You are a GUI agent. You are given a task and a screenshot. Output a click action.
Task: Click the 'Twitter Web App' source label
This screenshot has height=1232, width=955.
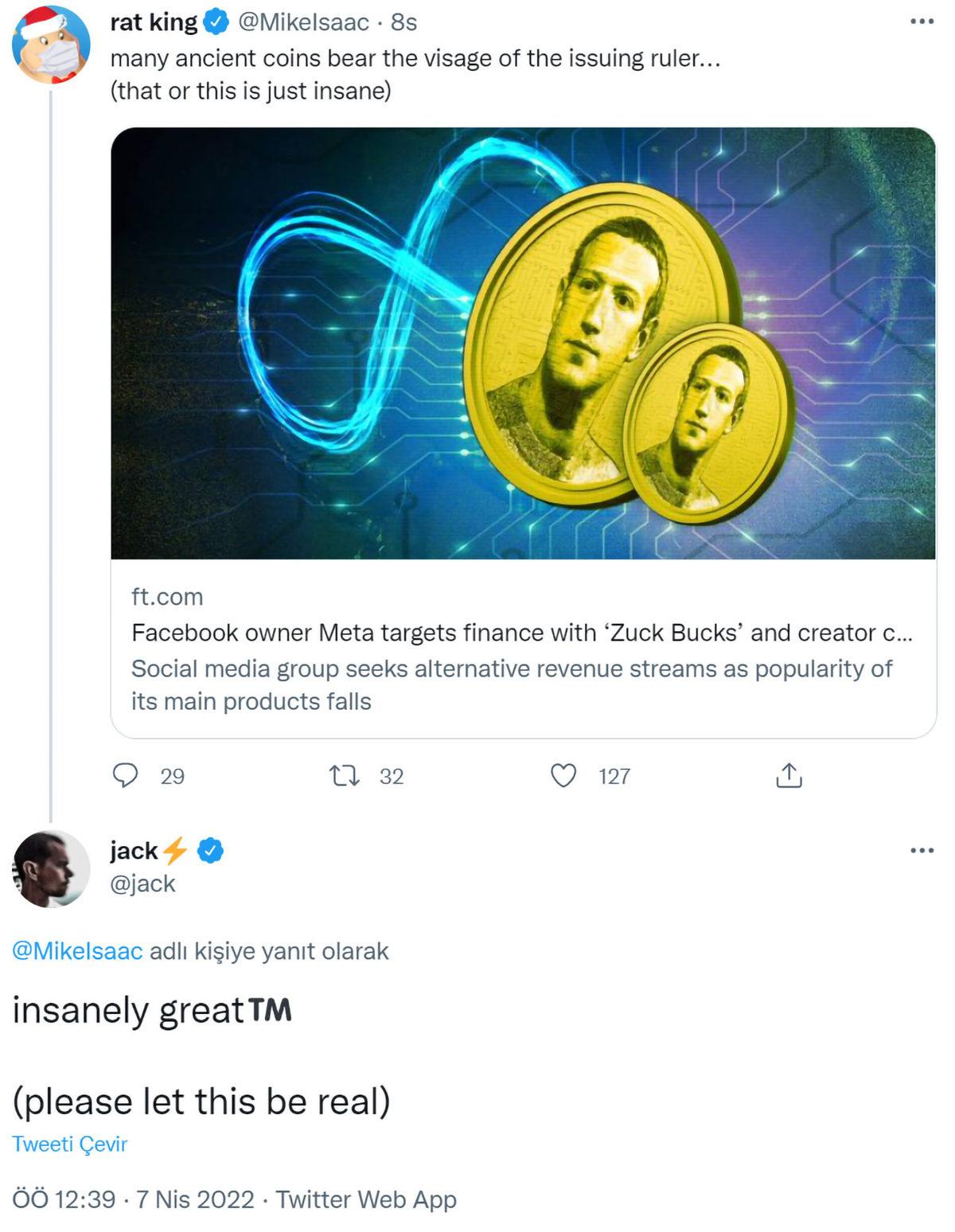point(366,1199)
